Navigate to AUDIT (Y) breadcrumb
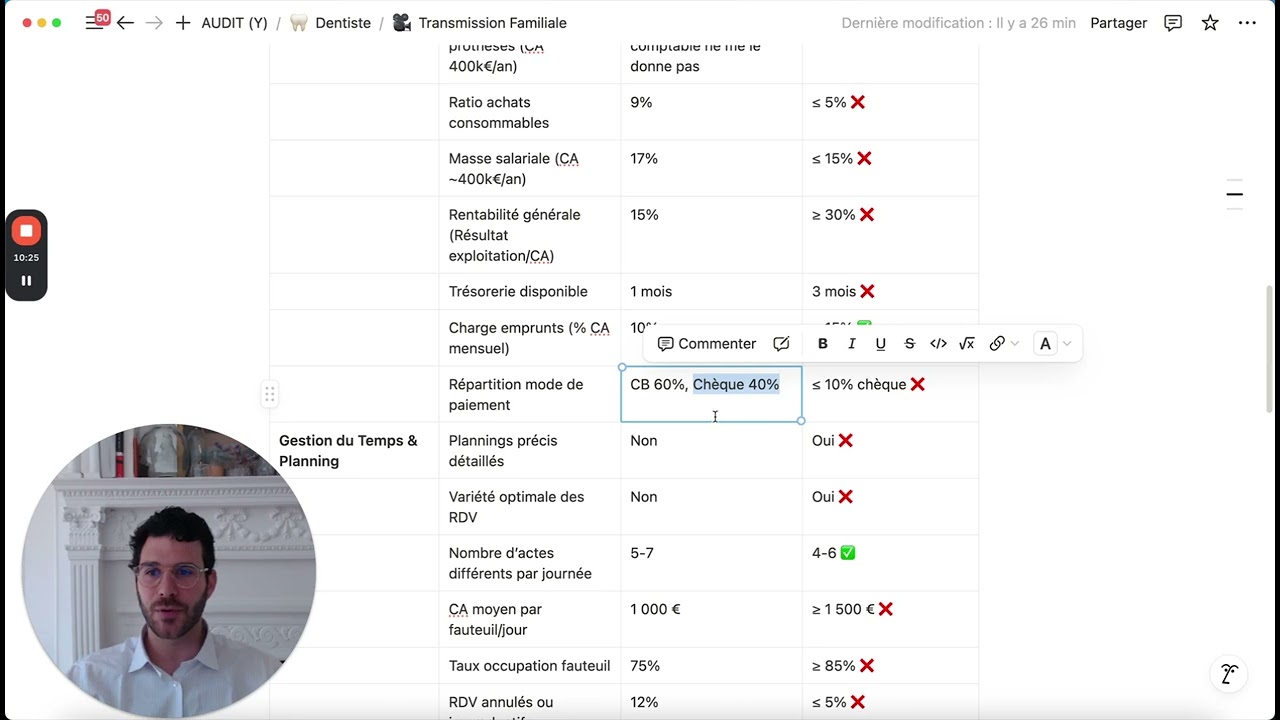Viewport: 1280px width, 720px height. coord(234,23)
